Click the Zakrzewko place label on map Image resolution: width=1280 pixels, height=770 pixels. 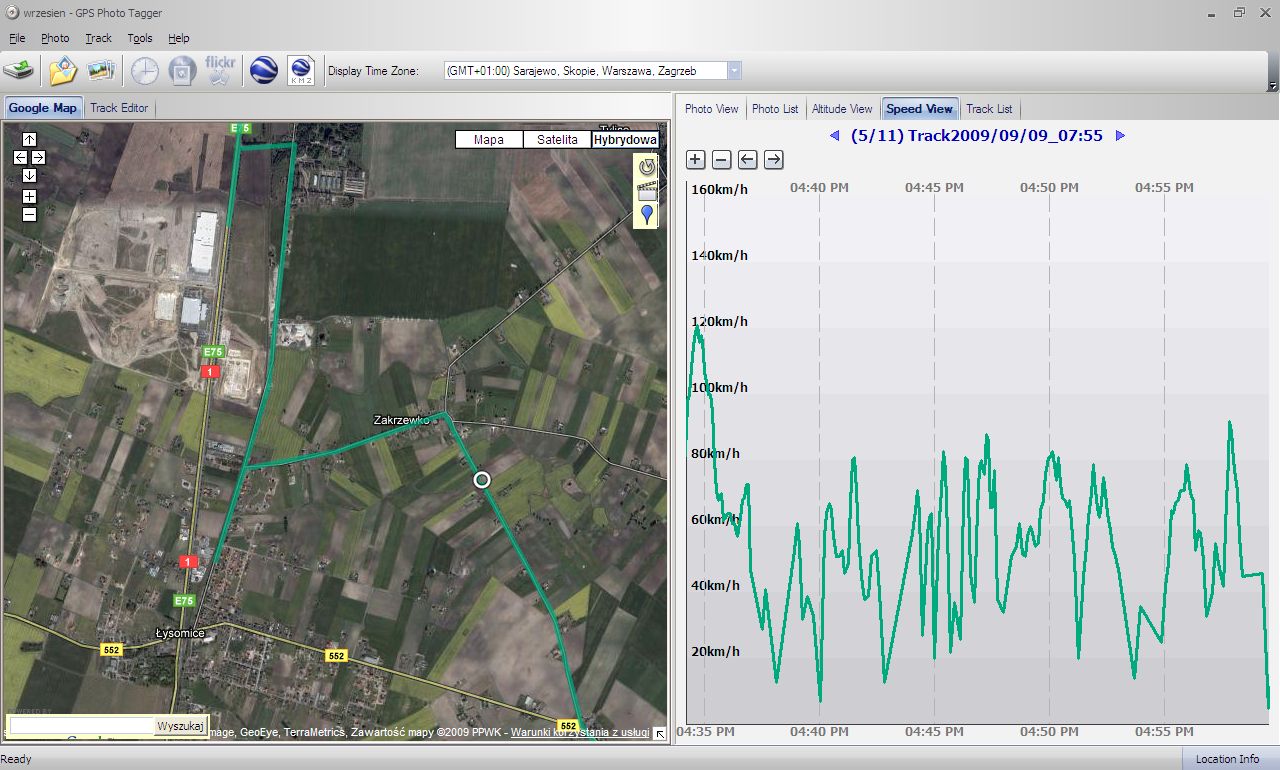tap(401, 420)
